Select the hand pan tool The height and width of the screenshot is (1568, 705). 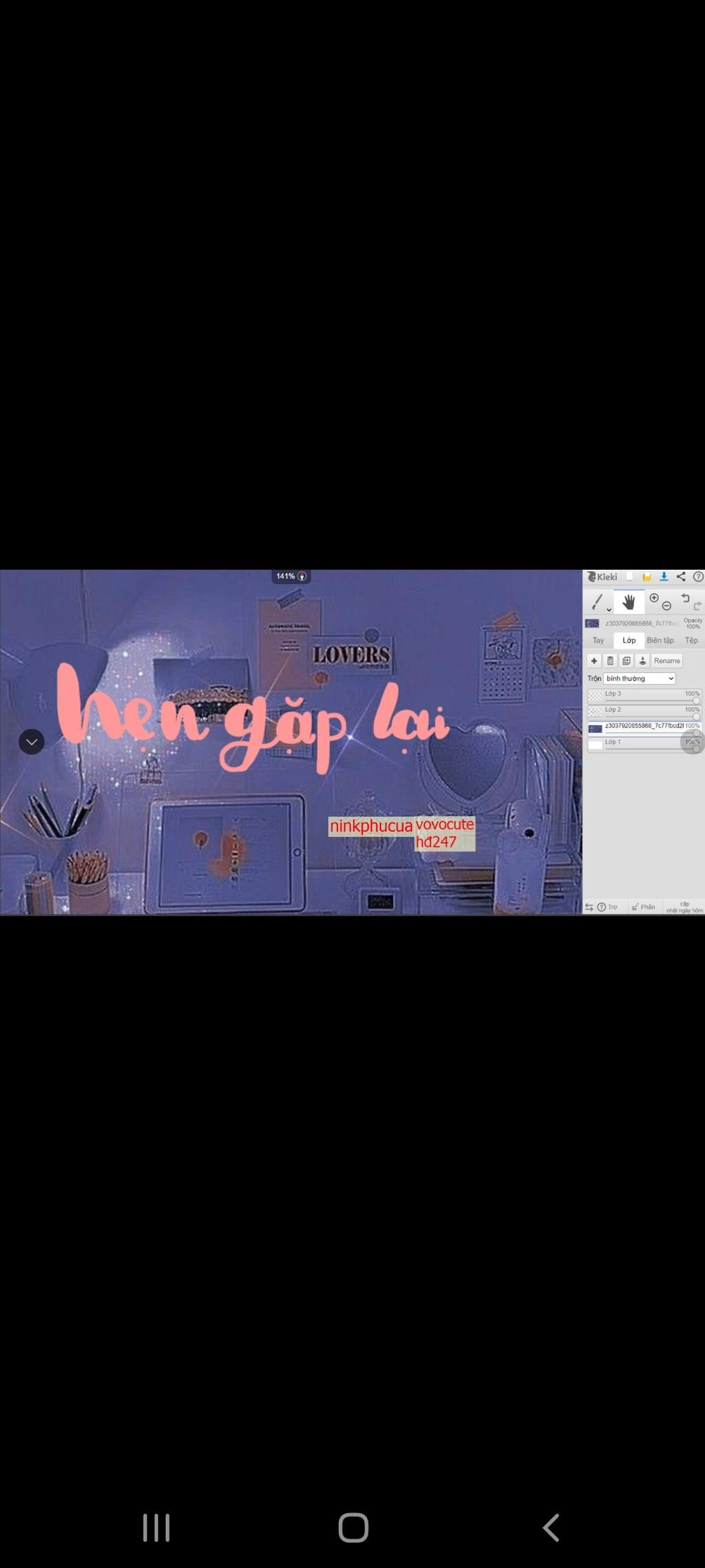point(629,602)
